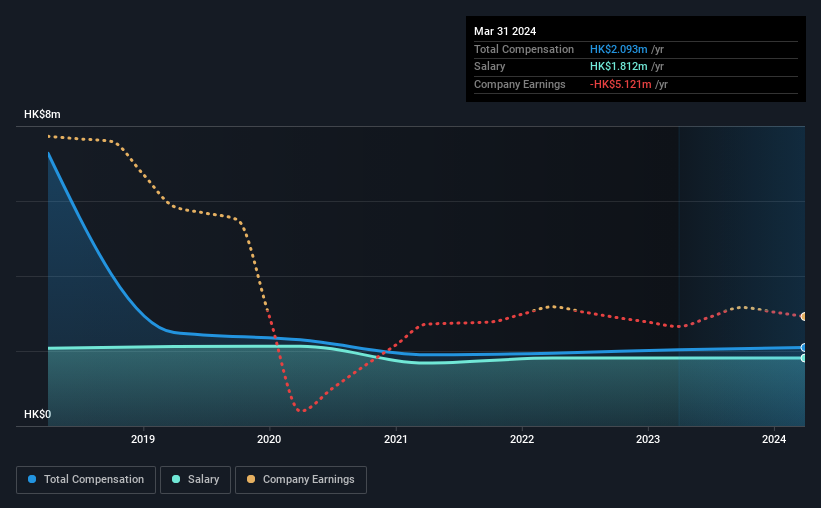
Task: Click the HK$0 axis label
Action: coord(38,414)
